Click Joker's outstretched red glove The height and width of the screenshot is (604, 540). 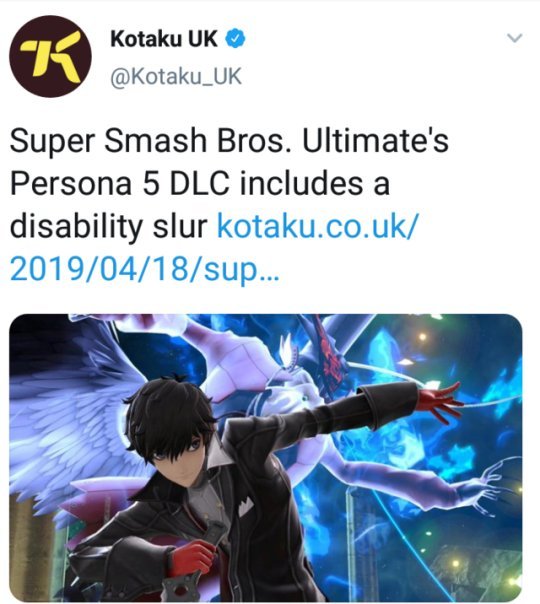coord(439,403)
